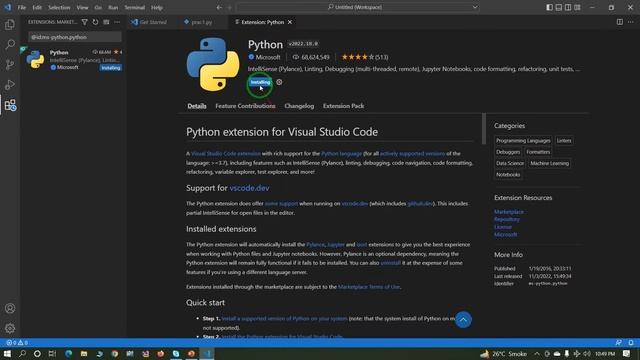640x360 pixels.
Task: Click the Data Science category tag
Action: click(x=510, y=163)
